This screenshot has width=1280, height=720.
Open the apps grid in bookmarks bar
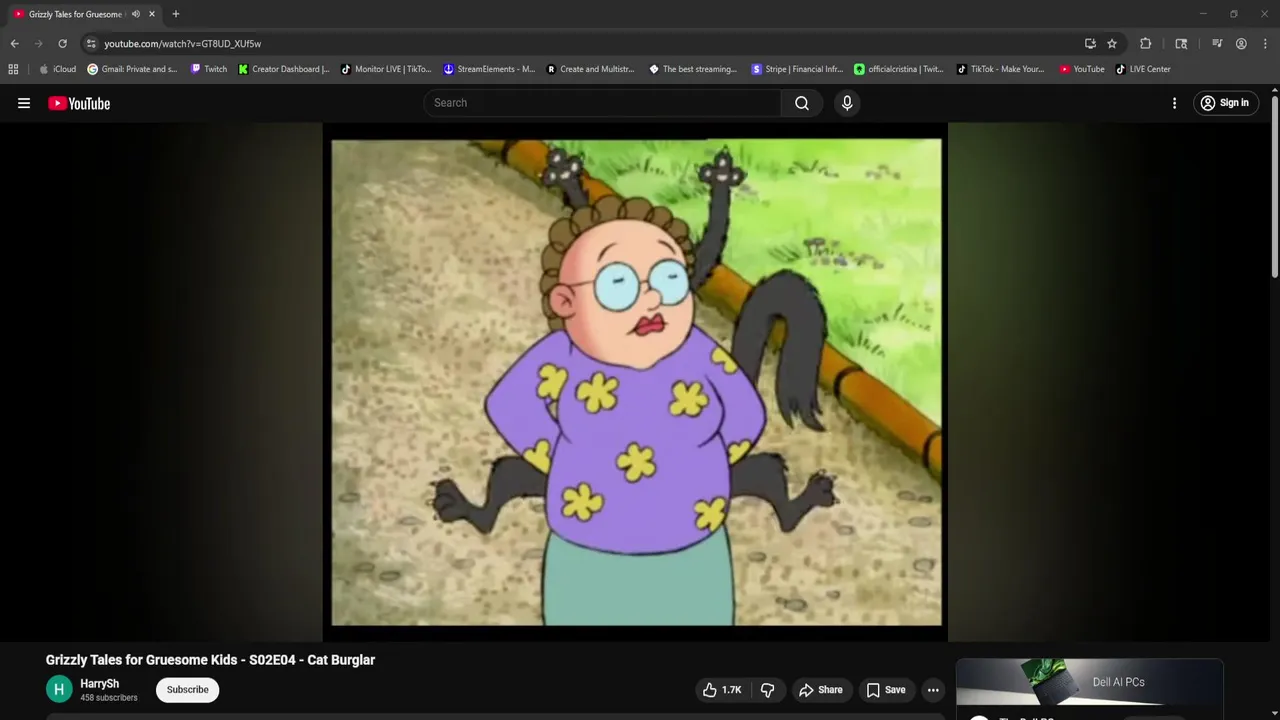[13, 69]
